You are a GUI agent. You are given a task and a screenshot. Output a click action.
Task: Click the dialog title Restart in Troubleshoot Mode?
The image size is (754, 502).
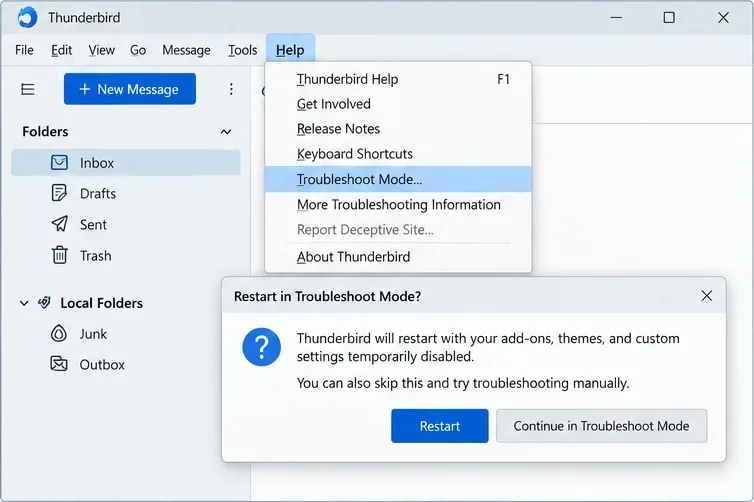[x=327, y=296]
